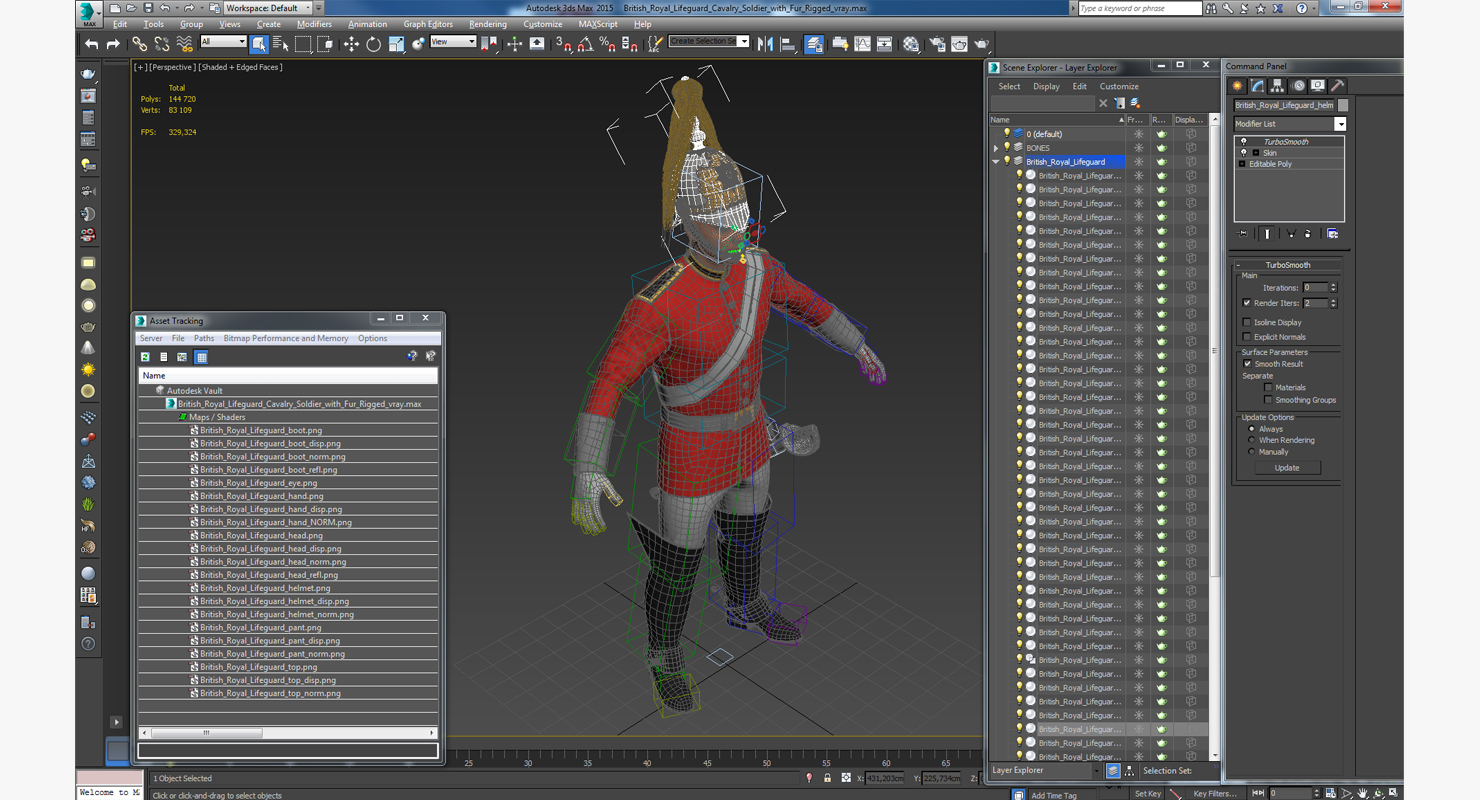This screenshot has width=1480, height=800.
Task: Expand the Skin modifier sub-objects
Action: (x=1256, y=153)
